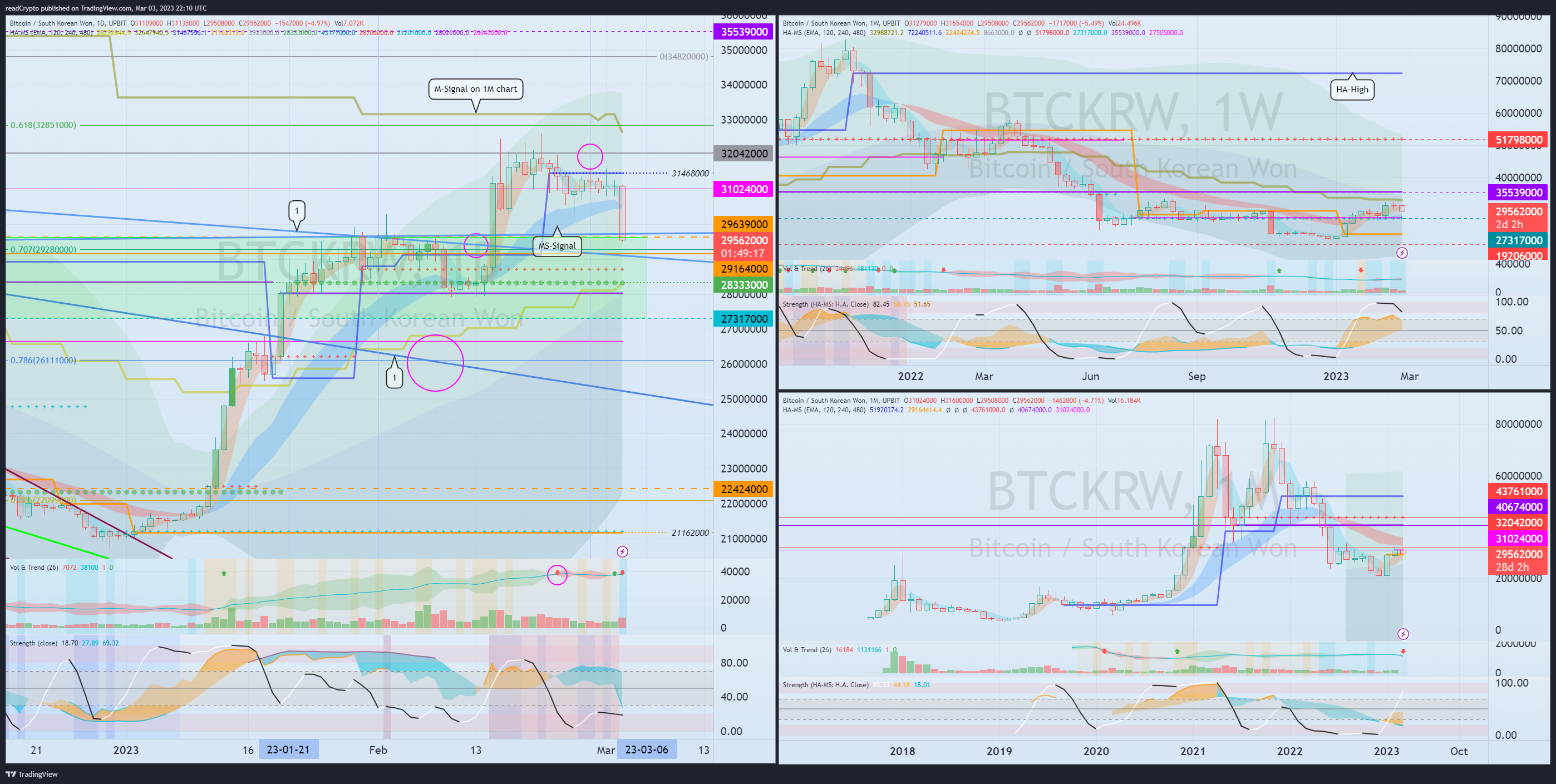Click the weekly 'HA-MS (EMA, 120, 240, 480)' indicator legend
The image size is (1556, 784).
824,33
